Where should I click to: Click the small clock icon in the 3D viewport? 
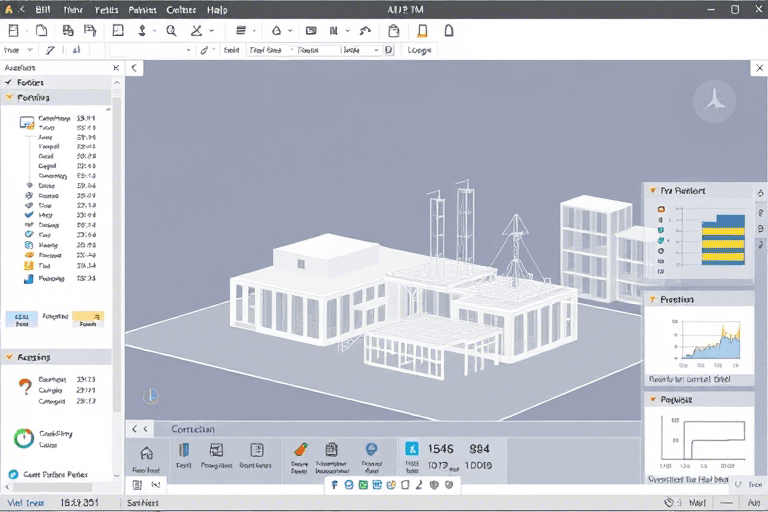pos(151,396)
